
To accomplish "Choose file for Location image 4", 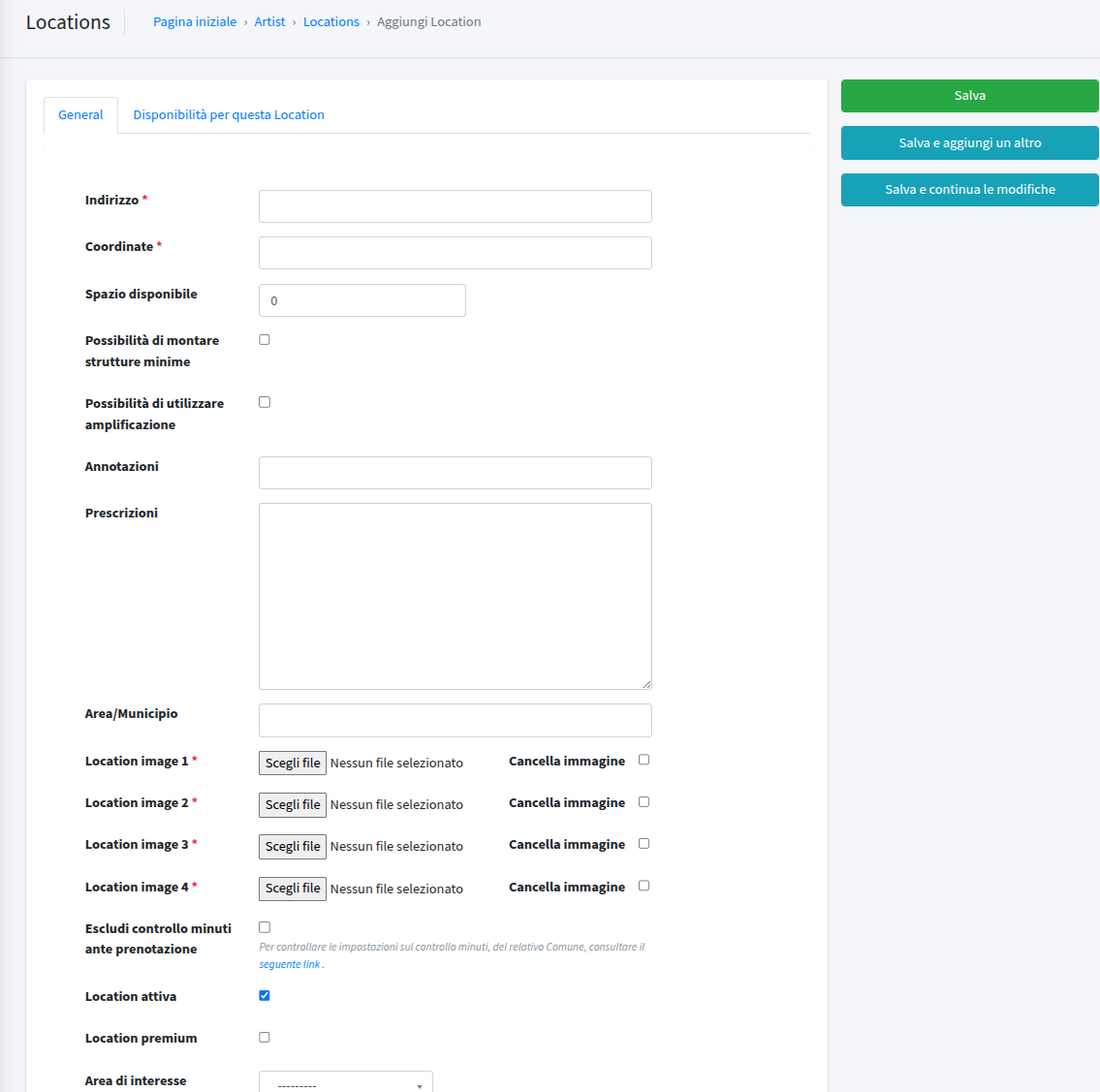I will [x=293, y=889].
